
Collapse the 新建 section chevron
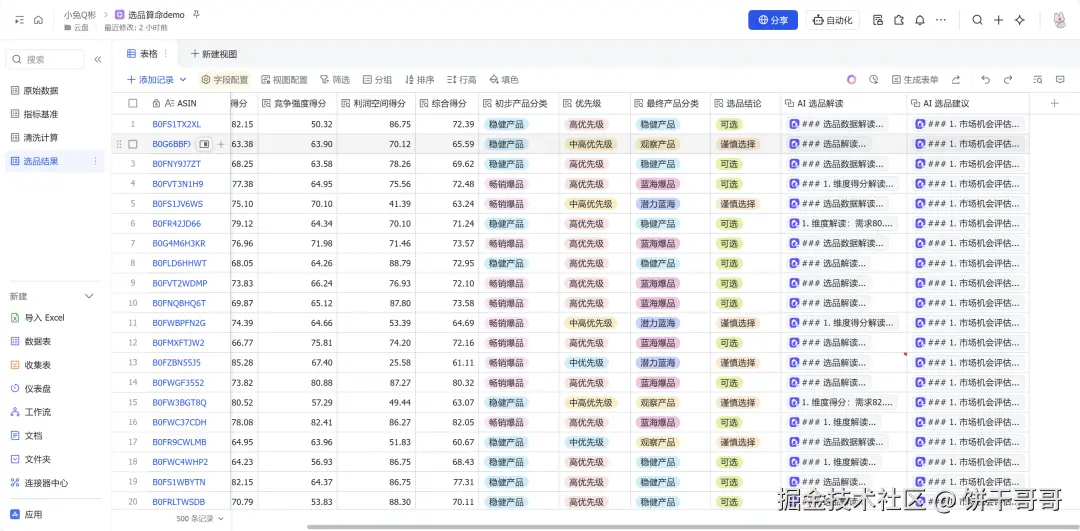click(89, 296)
